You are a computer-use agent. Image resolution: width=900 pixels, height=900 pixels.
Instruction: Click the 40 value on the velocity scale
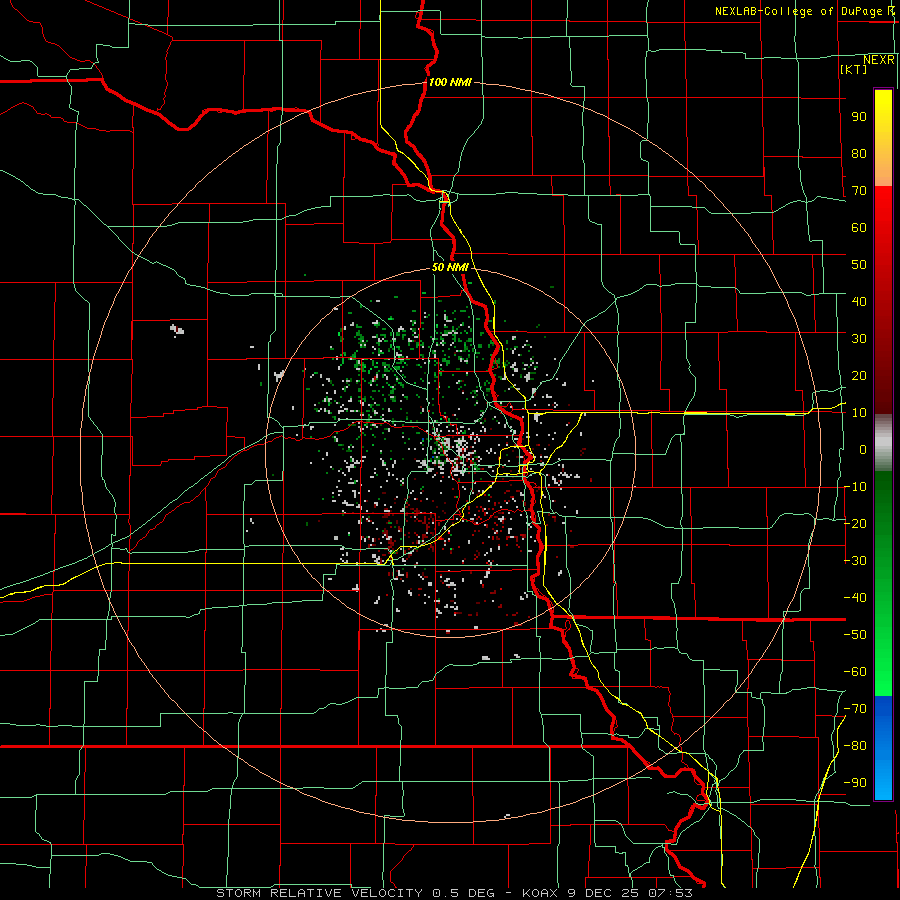859,302
